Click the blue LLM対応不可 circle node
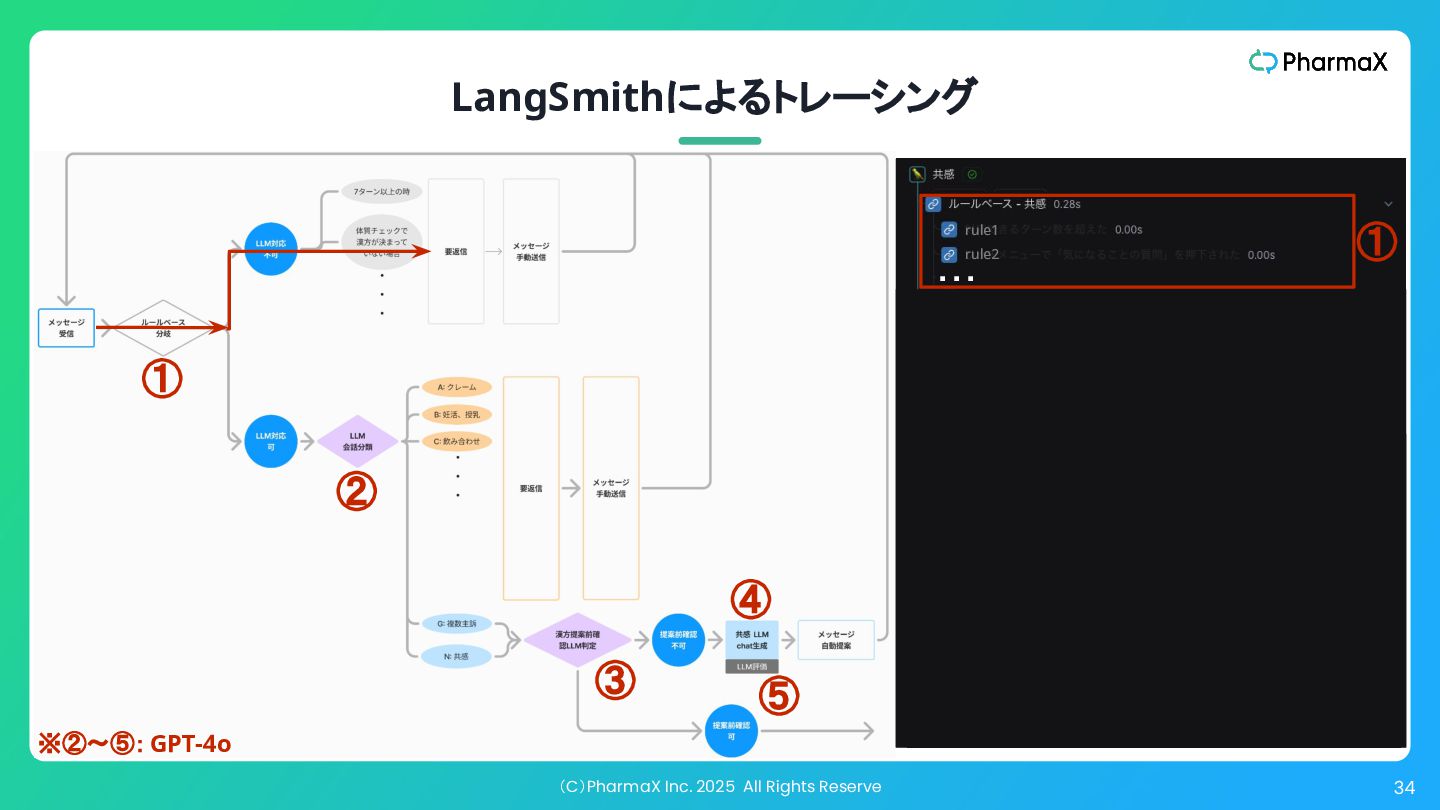Image resolution: width=1440 pixels, height=810 pixels. pos(271,249)
